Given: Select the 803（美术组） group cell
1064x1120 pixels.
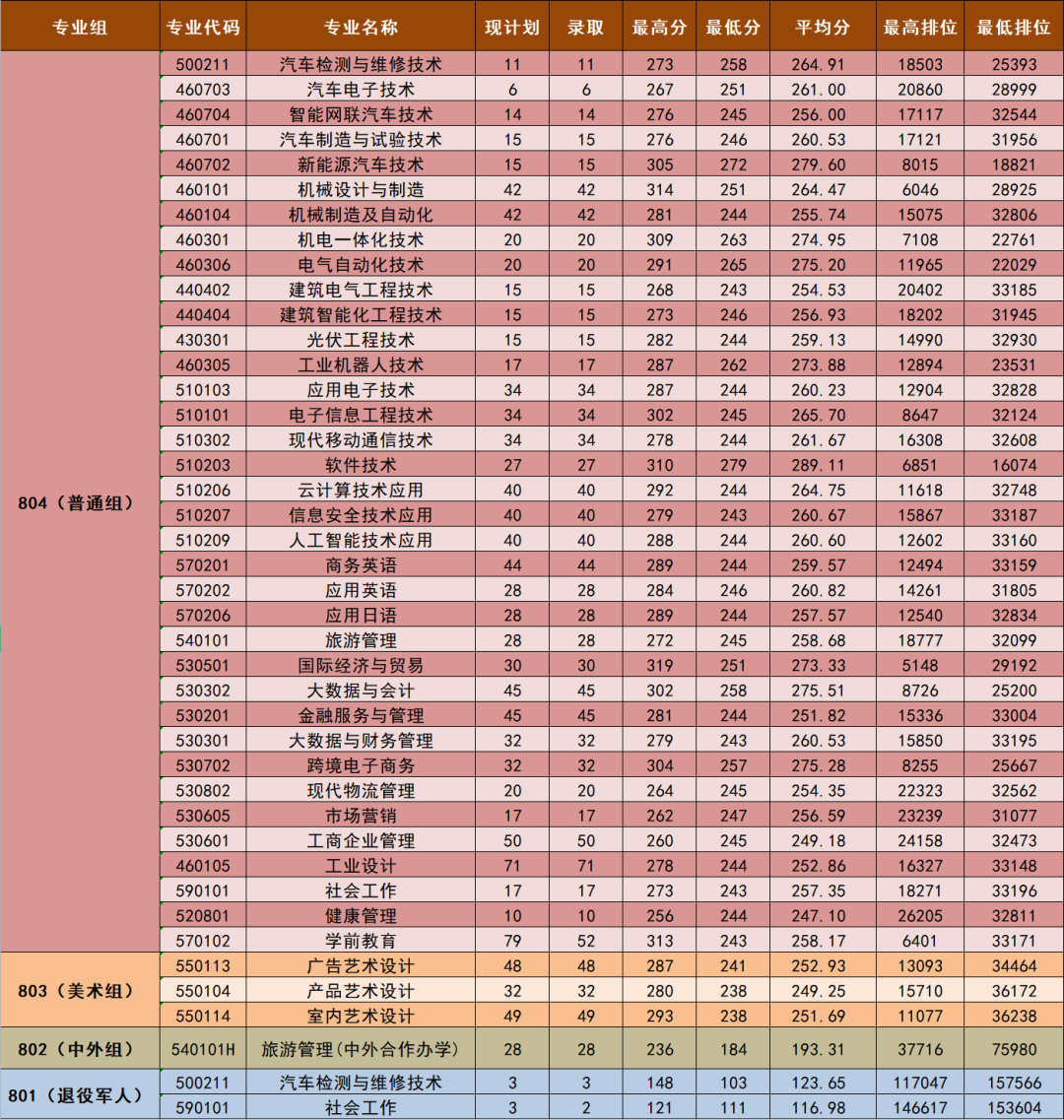Looking at the screenshot, I should pos(80,991).
